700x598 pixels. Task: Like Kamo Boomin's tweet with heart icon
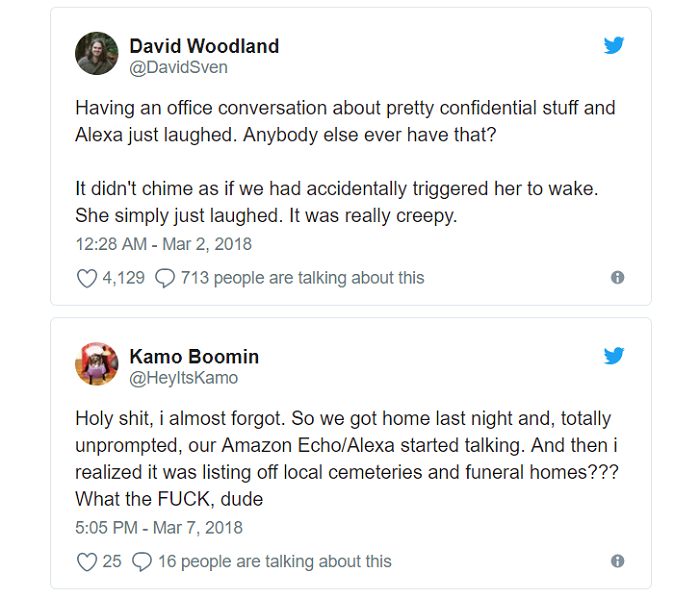click(87, 562)
